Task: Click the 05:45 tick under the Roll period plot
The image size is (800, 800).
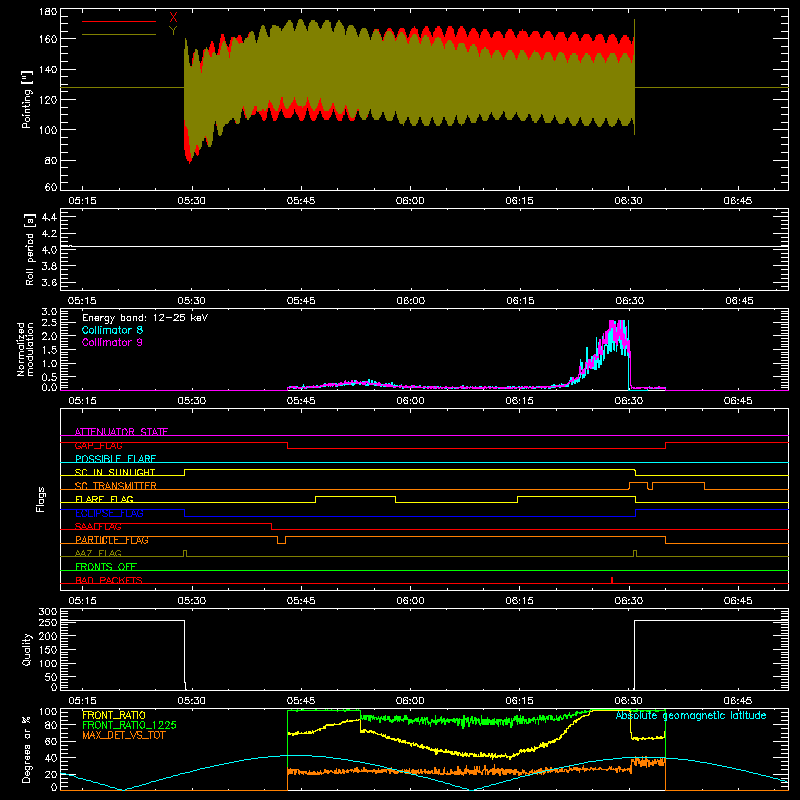Action: click(301, 301)
